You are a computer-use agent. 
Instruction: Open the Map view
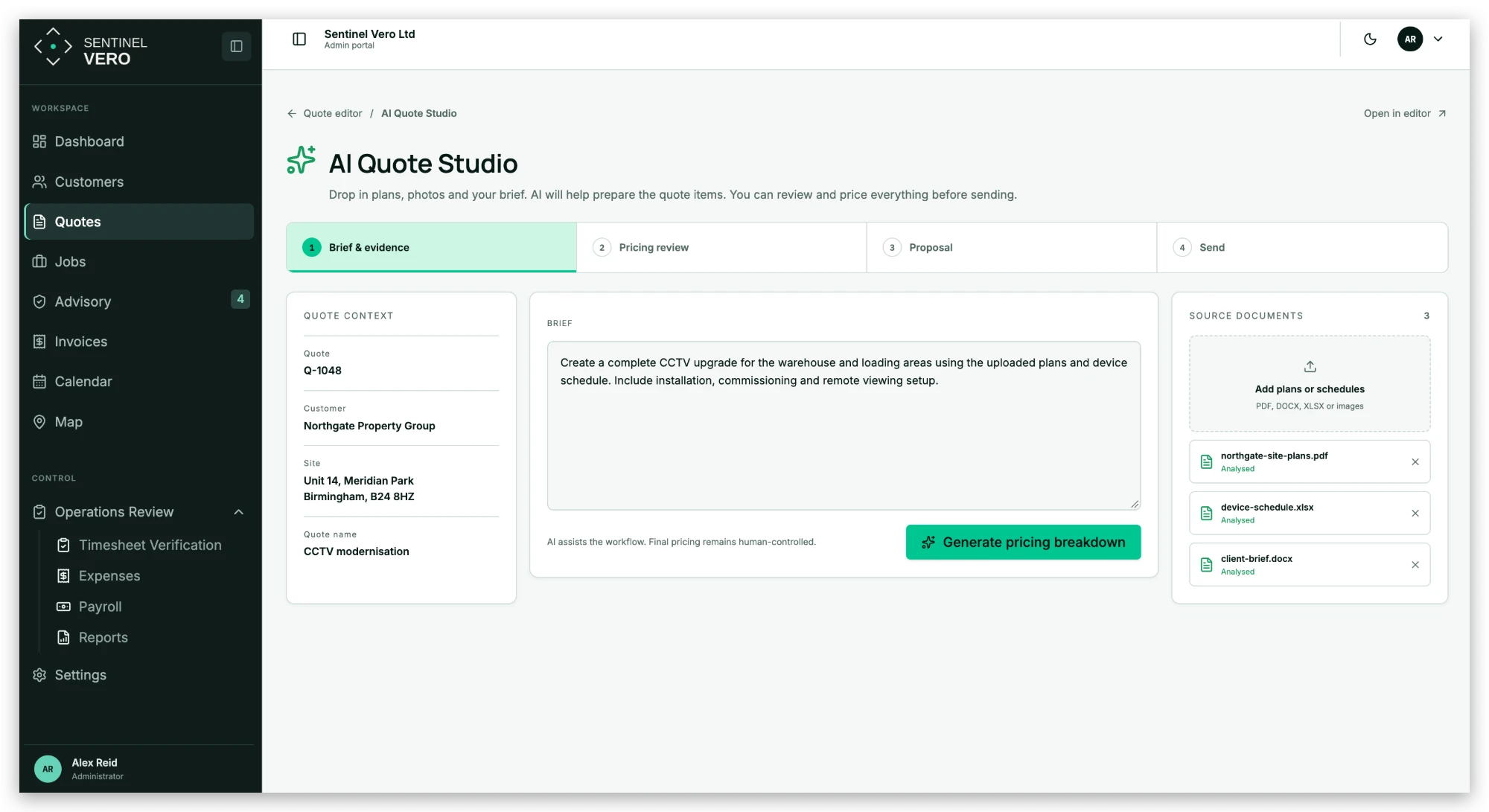tap(139, 421)
